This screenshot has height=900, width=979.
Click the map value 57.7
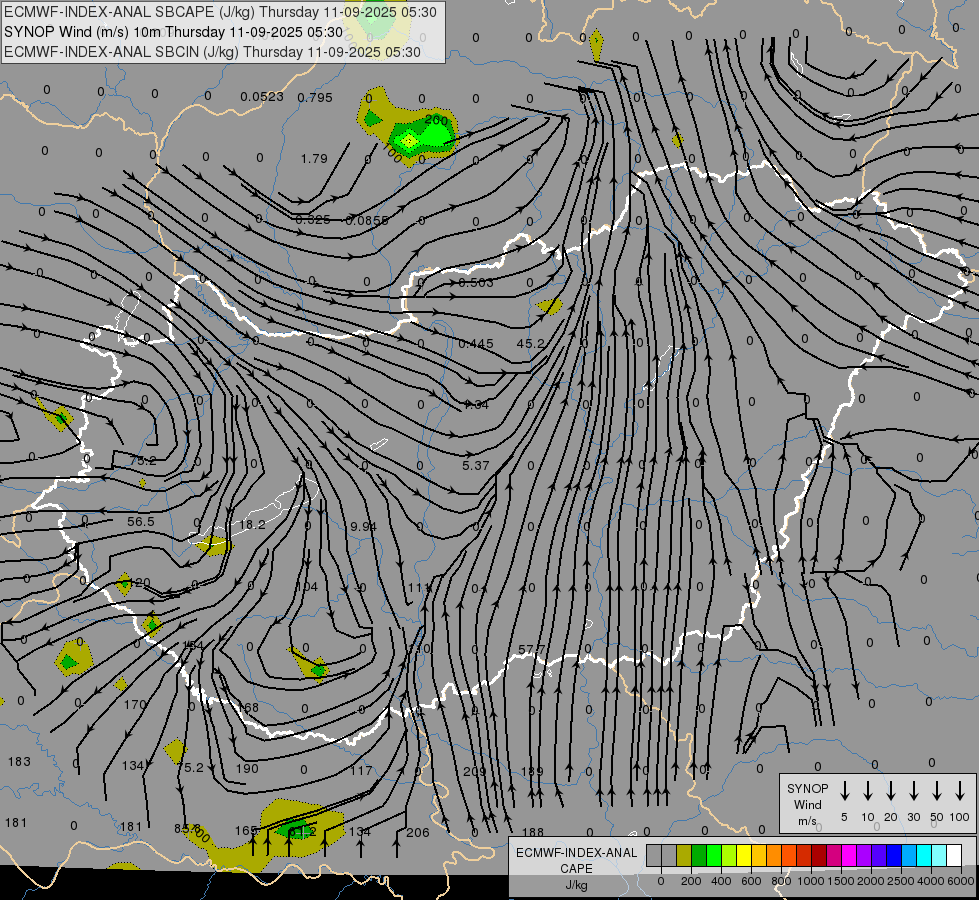531,650
